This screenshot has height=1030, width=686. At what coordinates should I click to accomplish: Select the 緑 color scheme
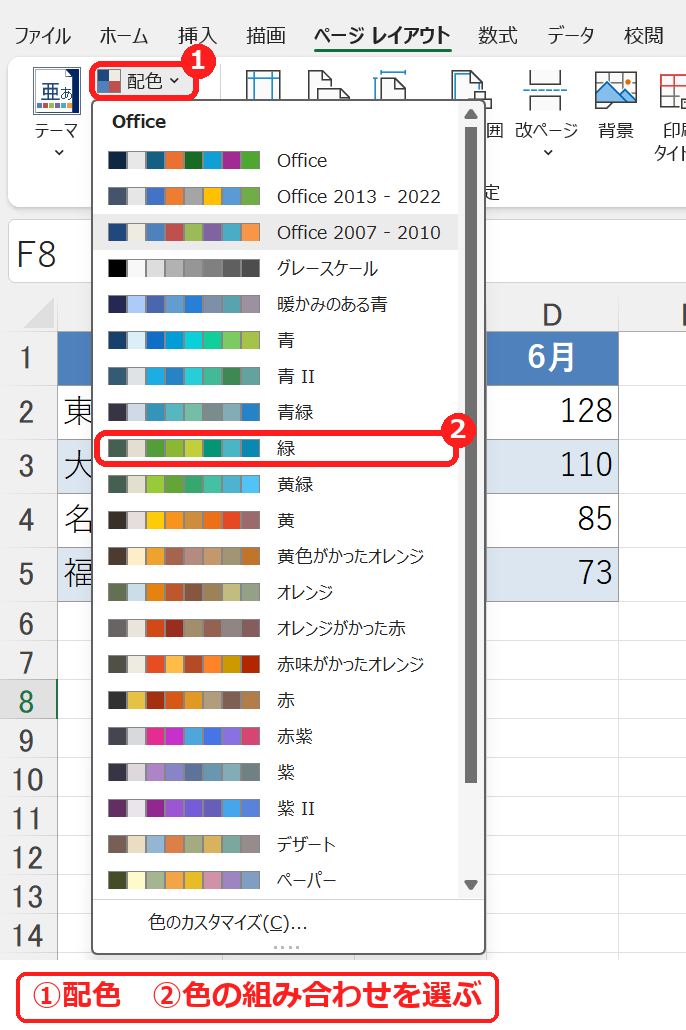pyautogui.click(x=275, y=448)
